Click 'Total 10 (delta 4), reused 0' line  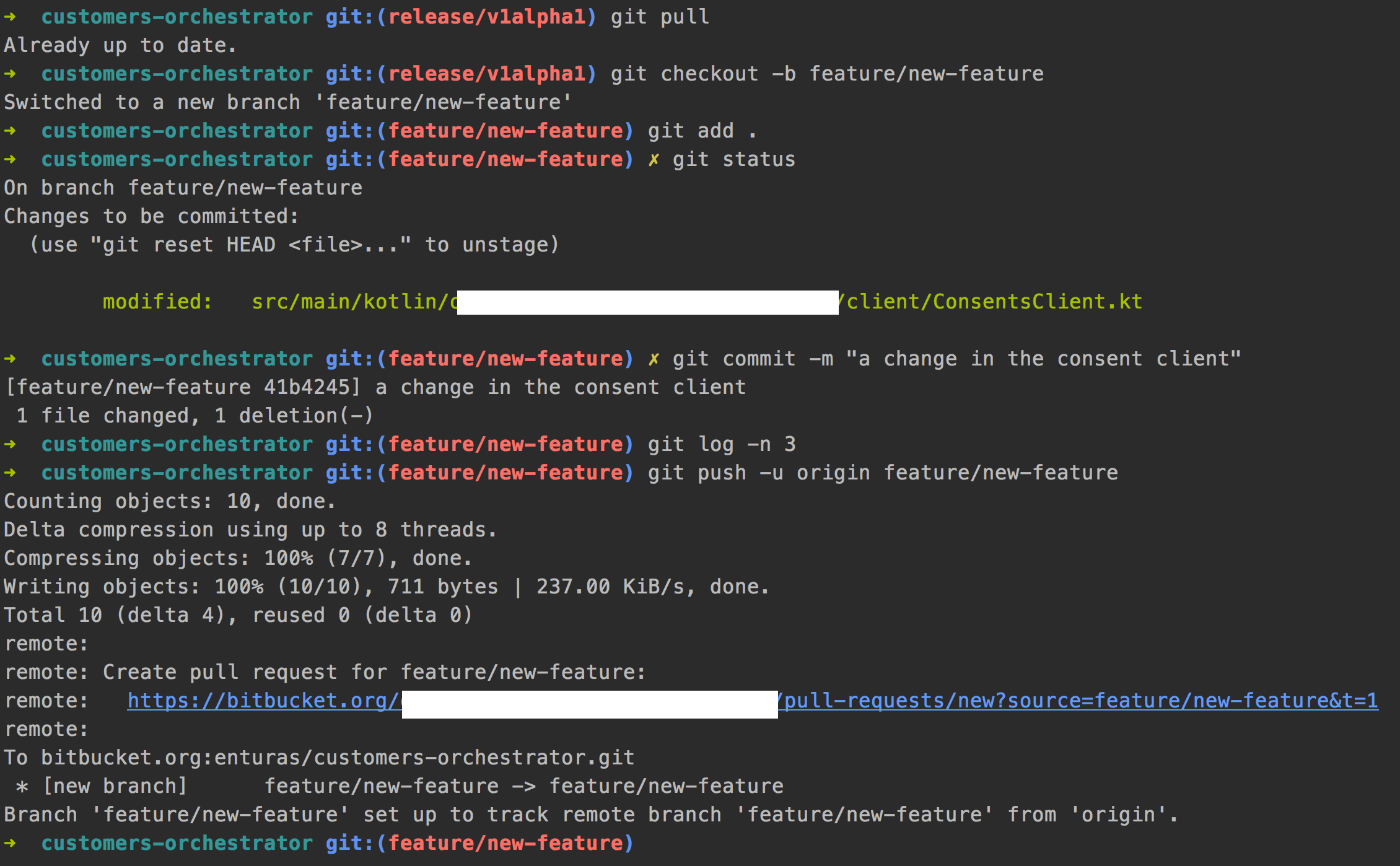238,615
